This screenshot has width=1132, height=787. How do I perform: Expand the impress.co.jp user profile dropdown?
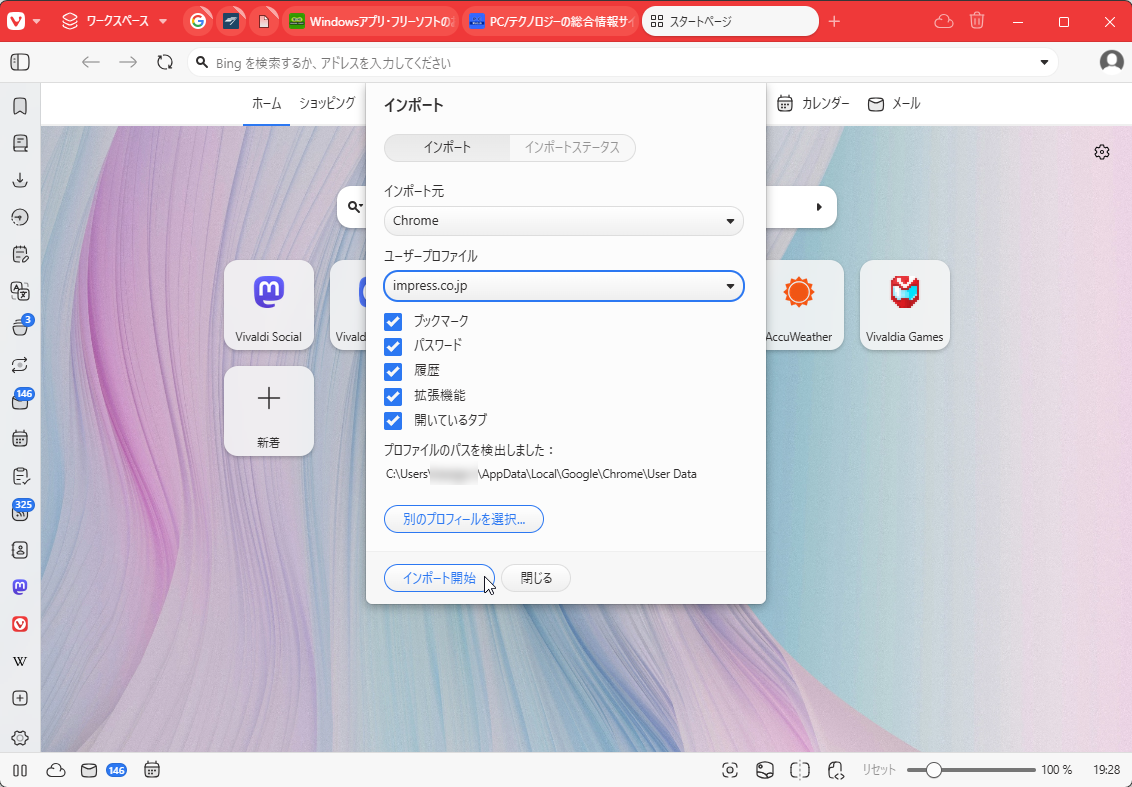click(x=563, y=286)
